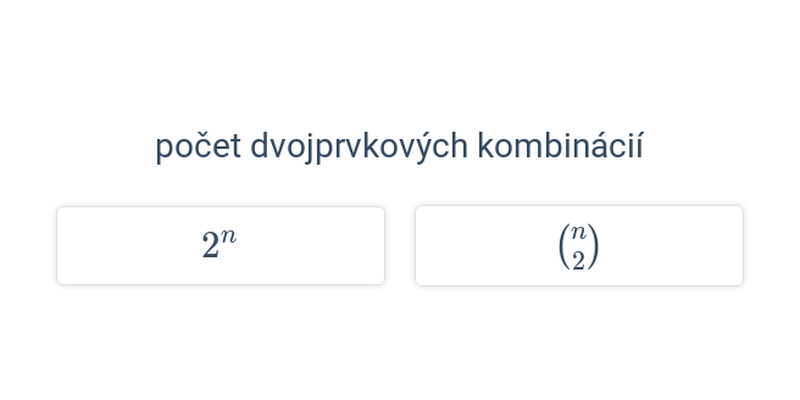
Task: Tap the large digit 2 in the left card
Action: (211, 247)
